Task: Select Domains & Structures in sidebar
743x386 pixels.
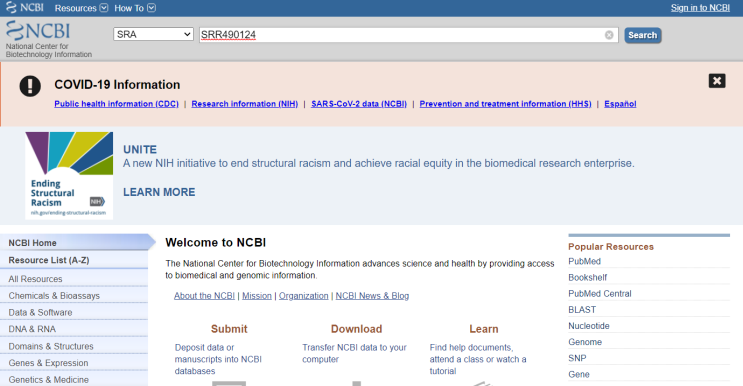Action: [74, 346]
